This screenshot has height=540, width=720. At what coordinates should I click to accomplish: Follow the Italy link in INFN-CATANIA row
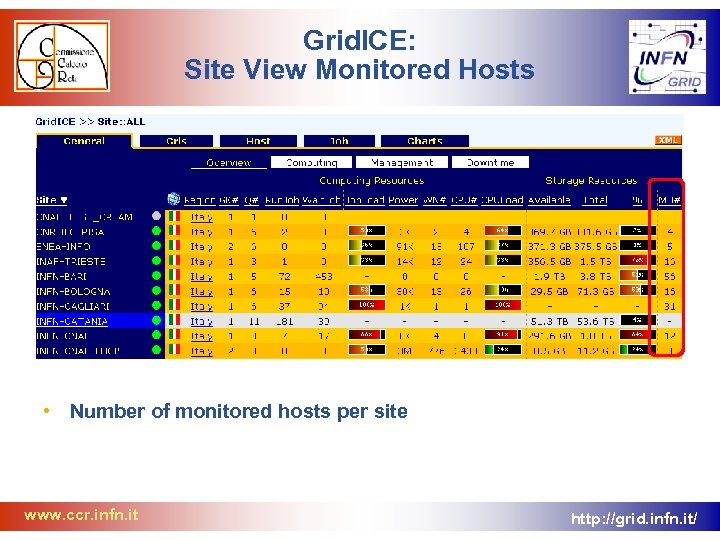tap(201, 321)
